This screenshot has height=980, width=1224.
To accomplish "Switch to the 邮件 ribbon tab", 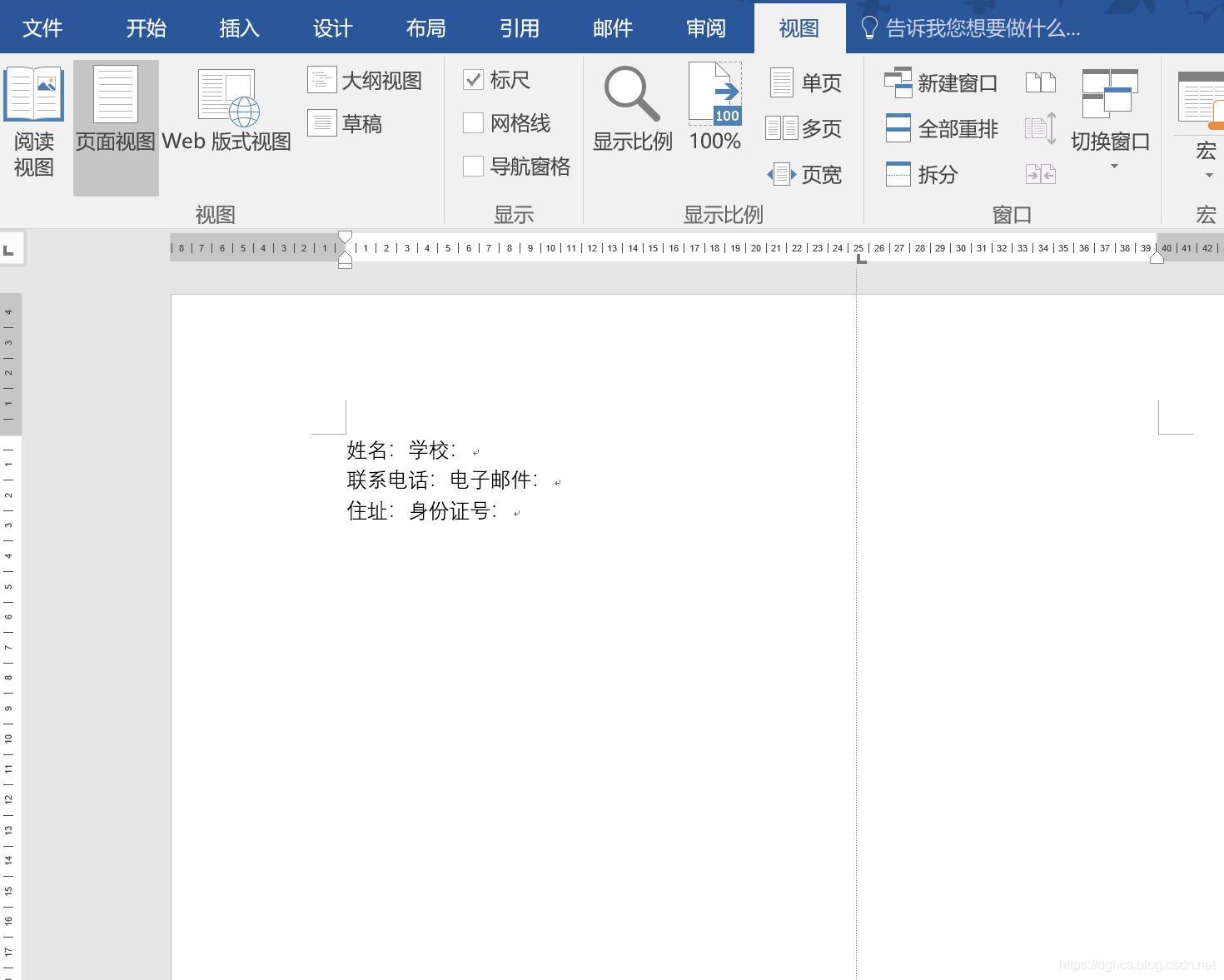I will pyautogui.click(x=613, y=27).
